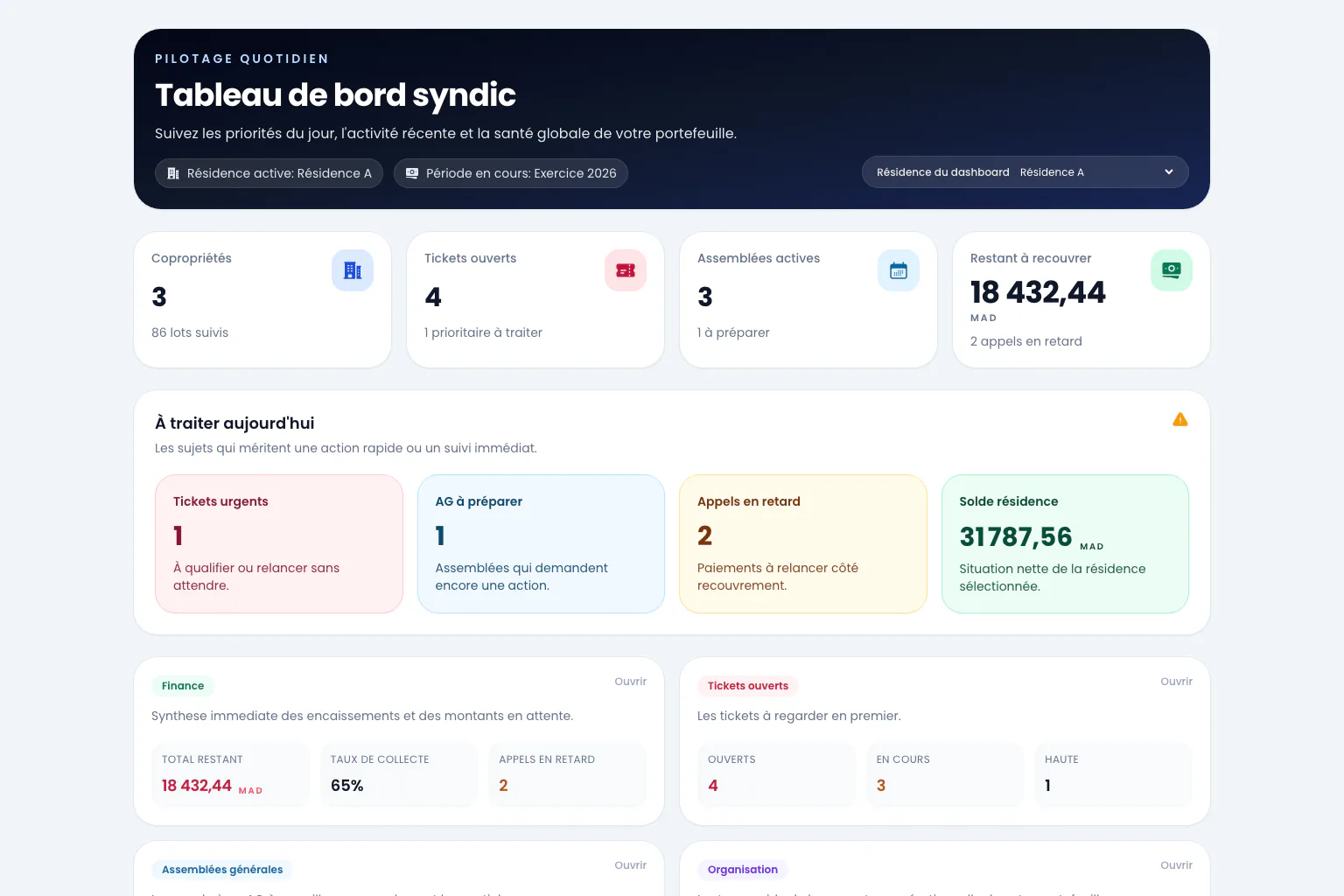Click the 'À traiter aujourd'hui' heading
Image resolution: width=1344 pixels, height=896 pixels.
234,423
